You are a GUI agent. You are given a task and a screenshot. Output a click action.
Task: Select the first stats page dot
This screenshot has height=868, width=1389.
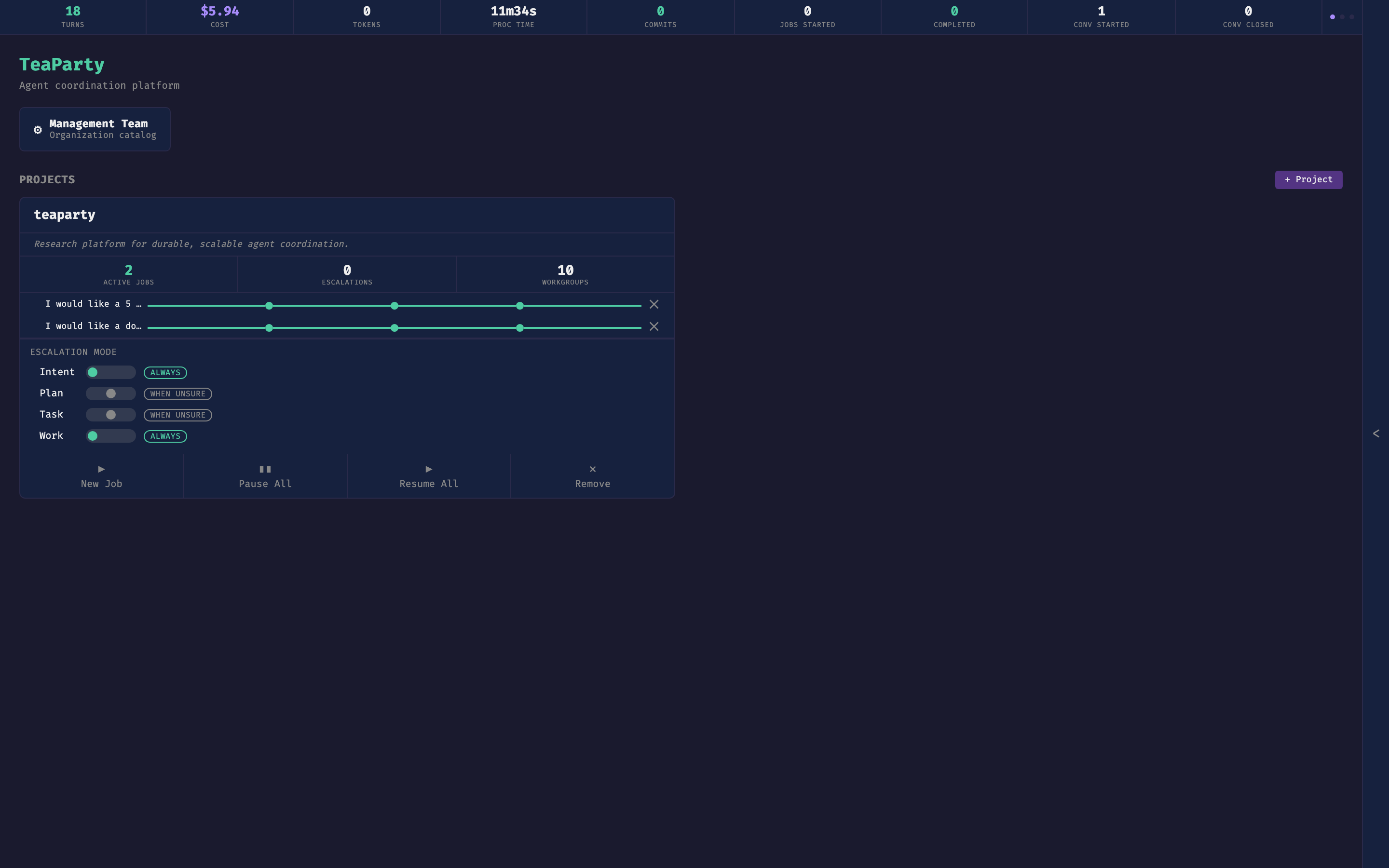pyautogui.click(x=1332, y=17)
